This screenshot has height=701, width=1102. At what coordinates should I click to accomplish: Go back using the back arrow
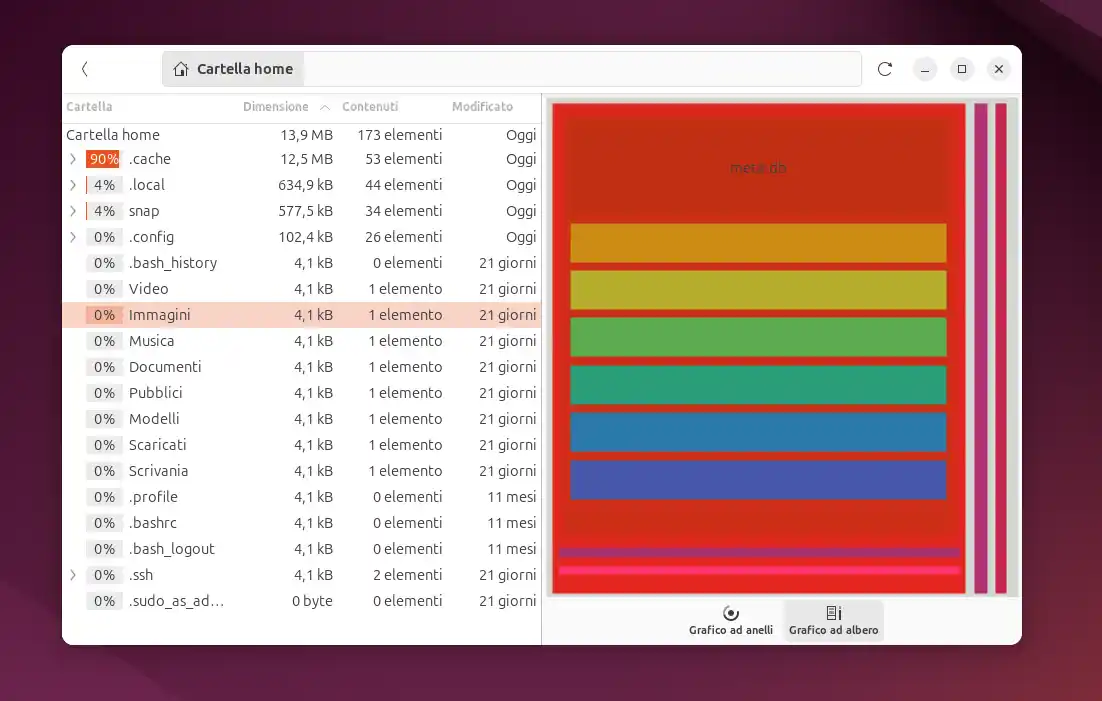(x=85, y=69)
